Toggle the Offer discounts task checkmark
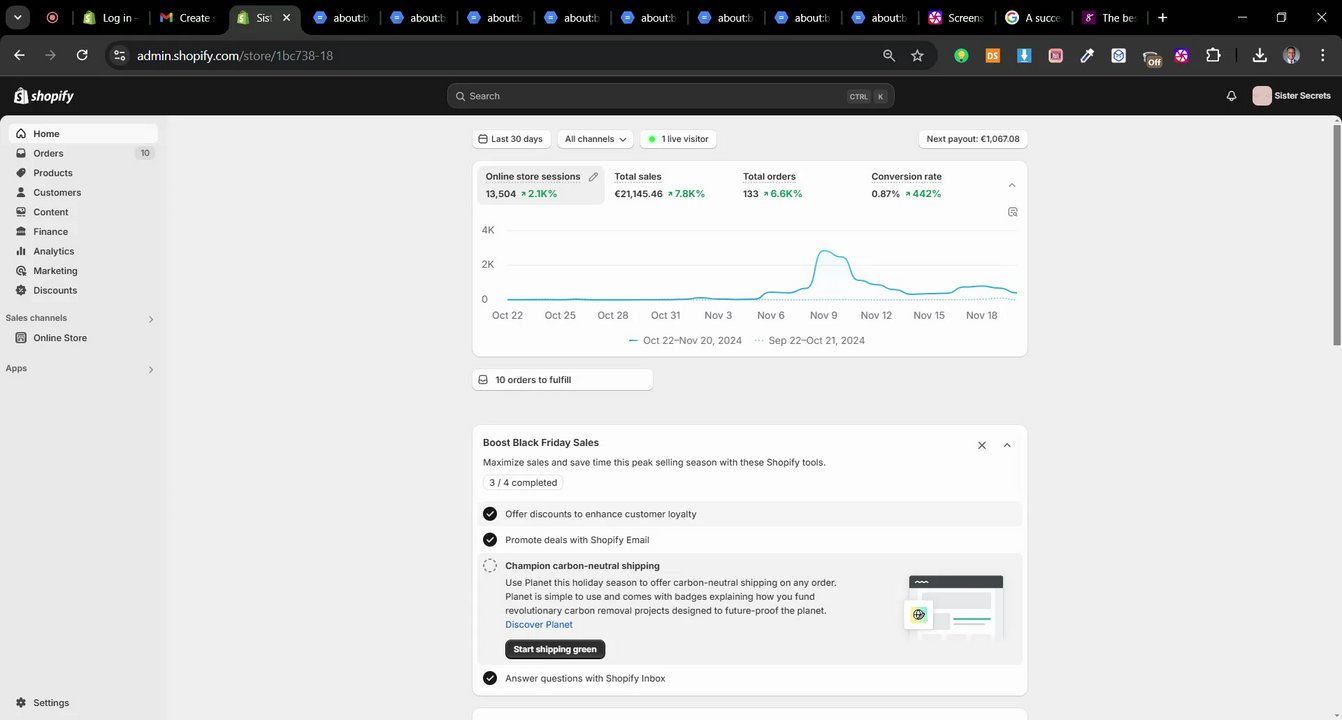1342x720 pixels. point(490,514)
